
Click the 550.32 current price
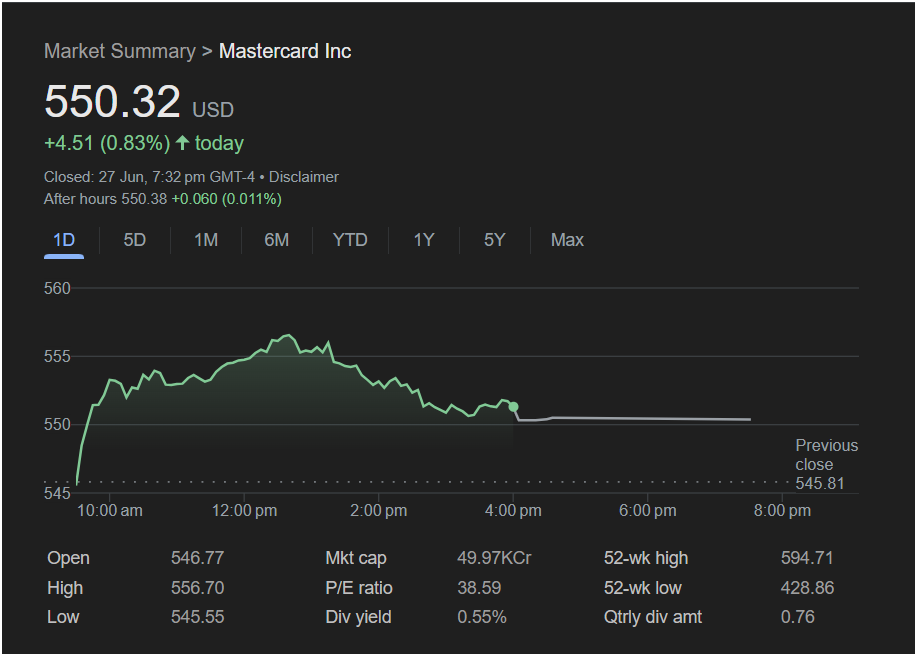click(112, 102)
